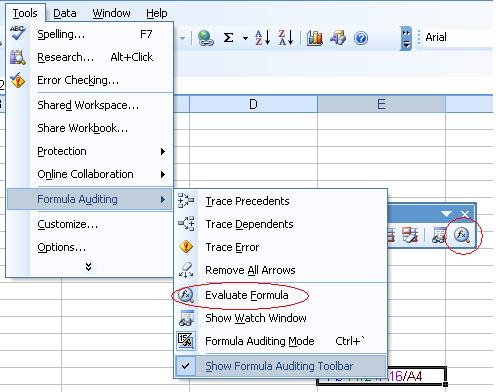
Task: Click the Insert Hyperlink globe icon
Action: tap(205, 38)
